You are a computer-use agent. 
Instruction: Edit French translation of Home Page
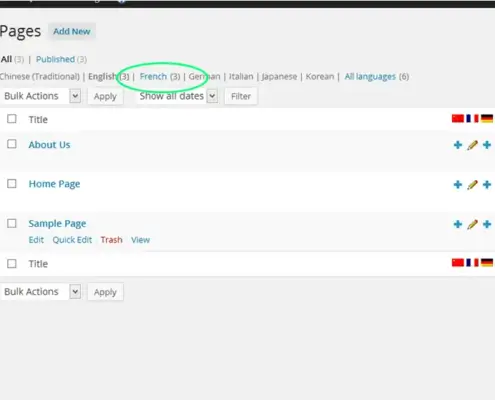click(x=472, y=184)
